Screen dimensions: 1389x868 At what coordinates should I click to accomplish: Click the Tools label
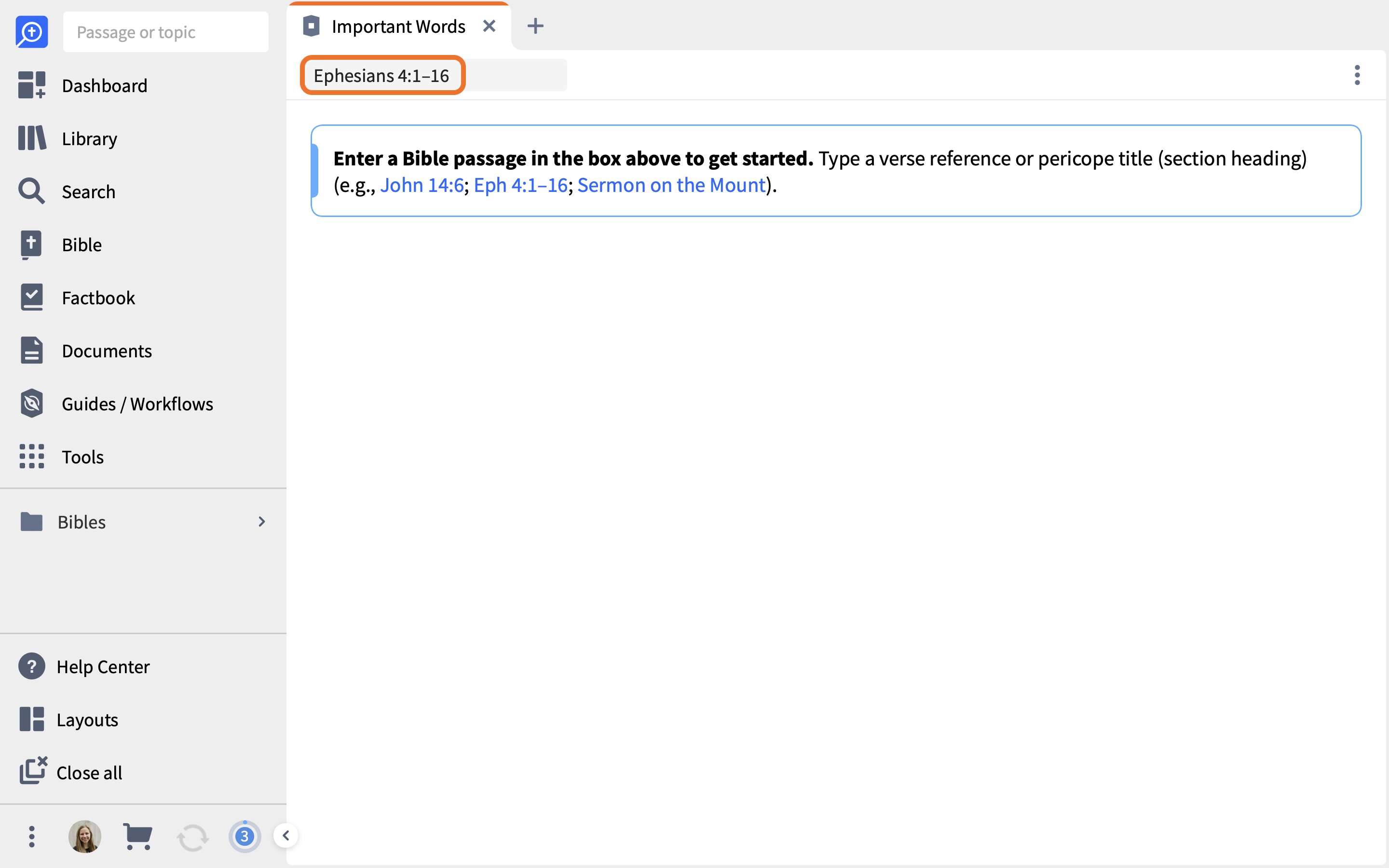click(x=82, y=457)
